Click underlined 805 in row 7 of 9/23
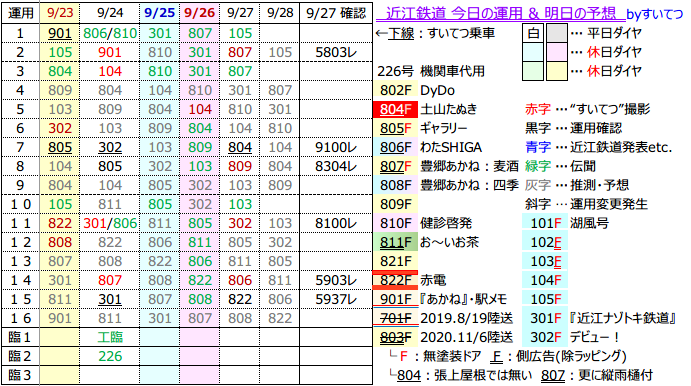Viewport: 691px width, 386px height. [59, 147]
